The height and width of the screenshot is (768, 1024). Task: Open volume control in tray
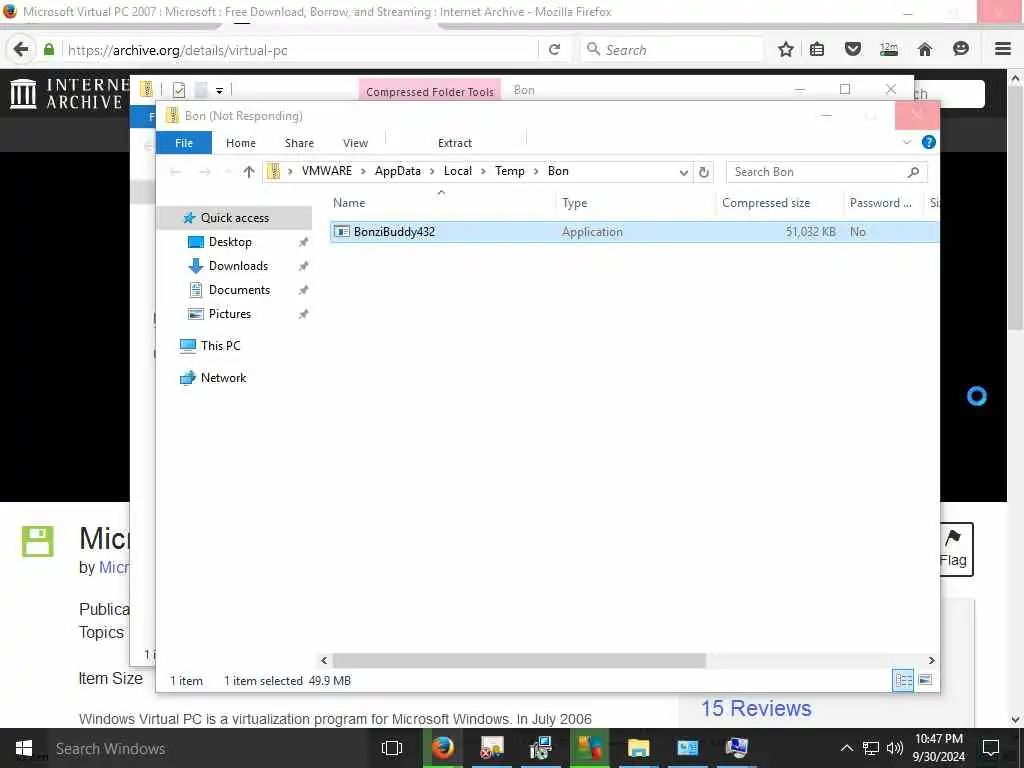895,748
